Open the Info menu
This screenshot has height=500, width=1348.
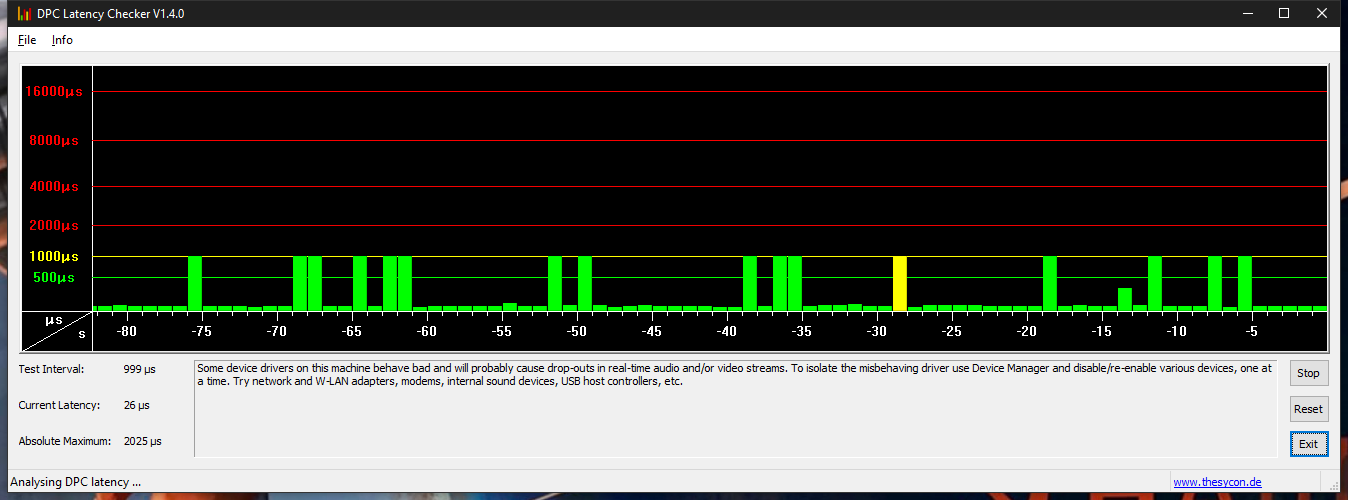pyautogui.click(x=62, y=40)
